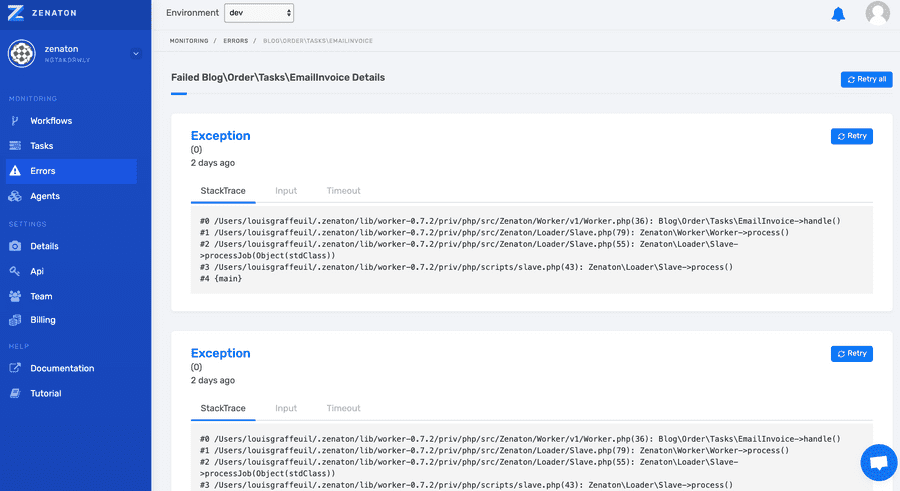
Task: Click the first Exception title
Action: click(x=220, y=136)
